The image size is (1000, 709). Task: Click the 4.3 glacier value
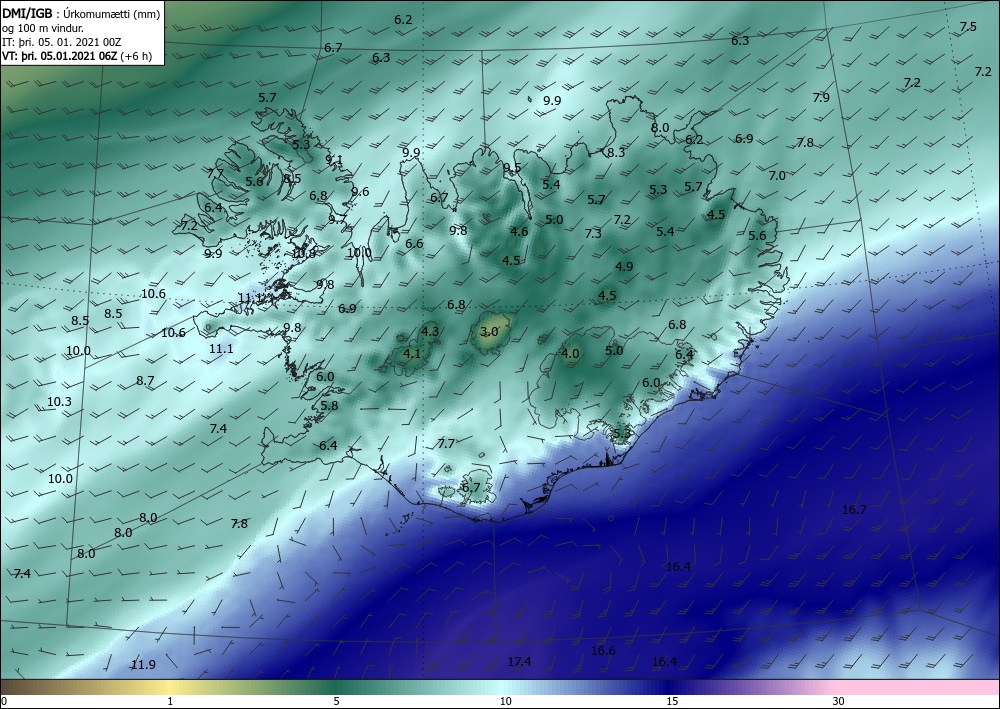click(430, 331)
